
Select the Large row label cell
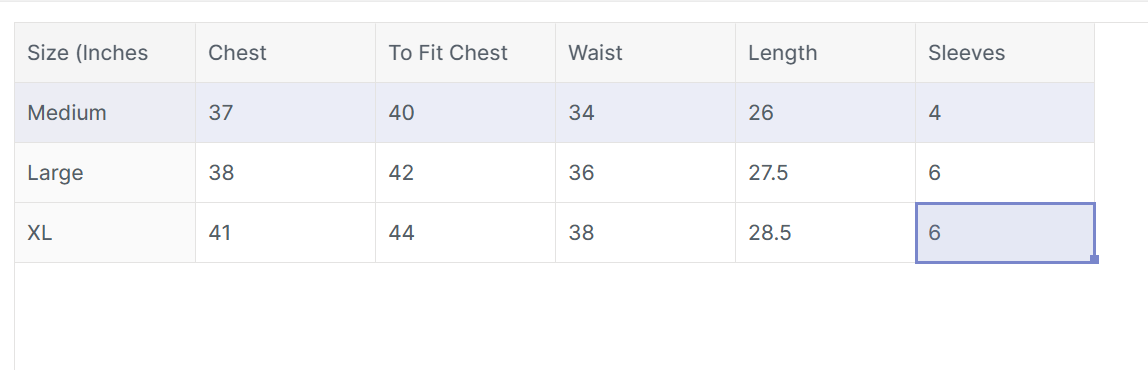[105, 173]
